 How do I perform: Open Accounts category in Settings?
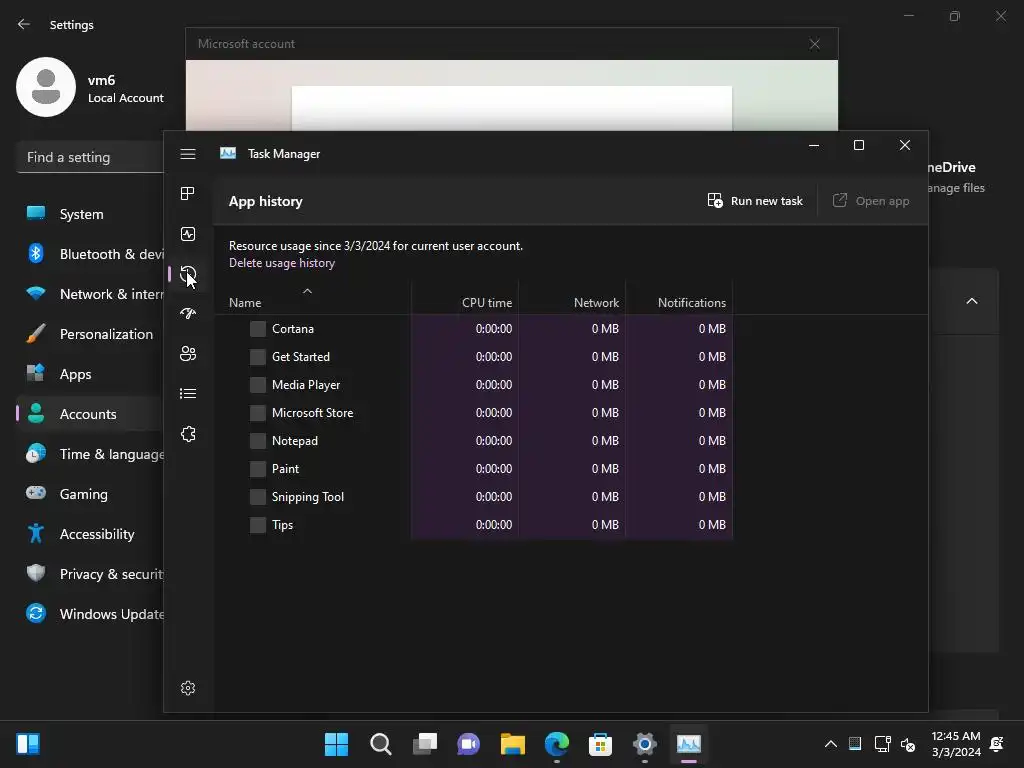[90, 414]
